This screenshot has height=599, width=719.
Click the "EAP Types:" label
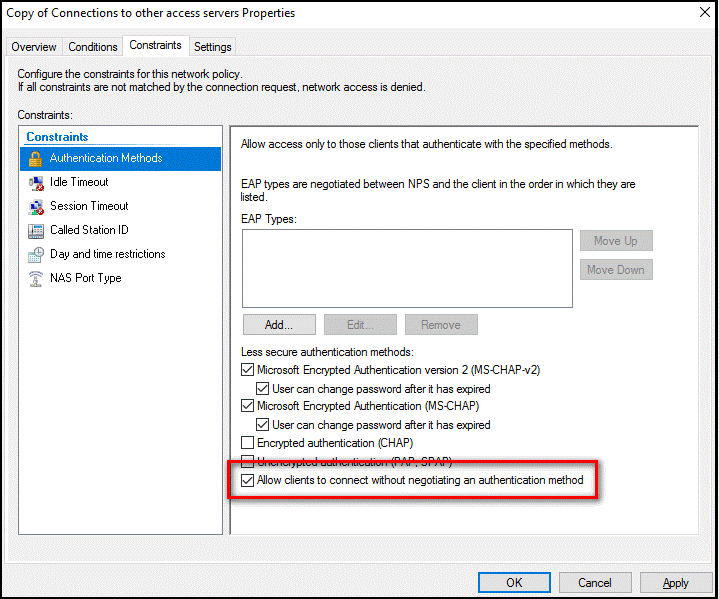269,219
